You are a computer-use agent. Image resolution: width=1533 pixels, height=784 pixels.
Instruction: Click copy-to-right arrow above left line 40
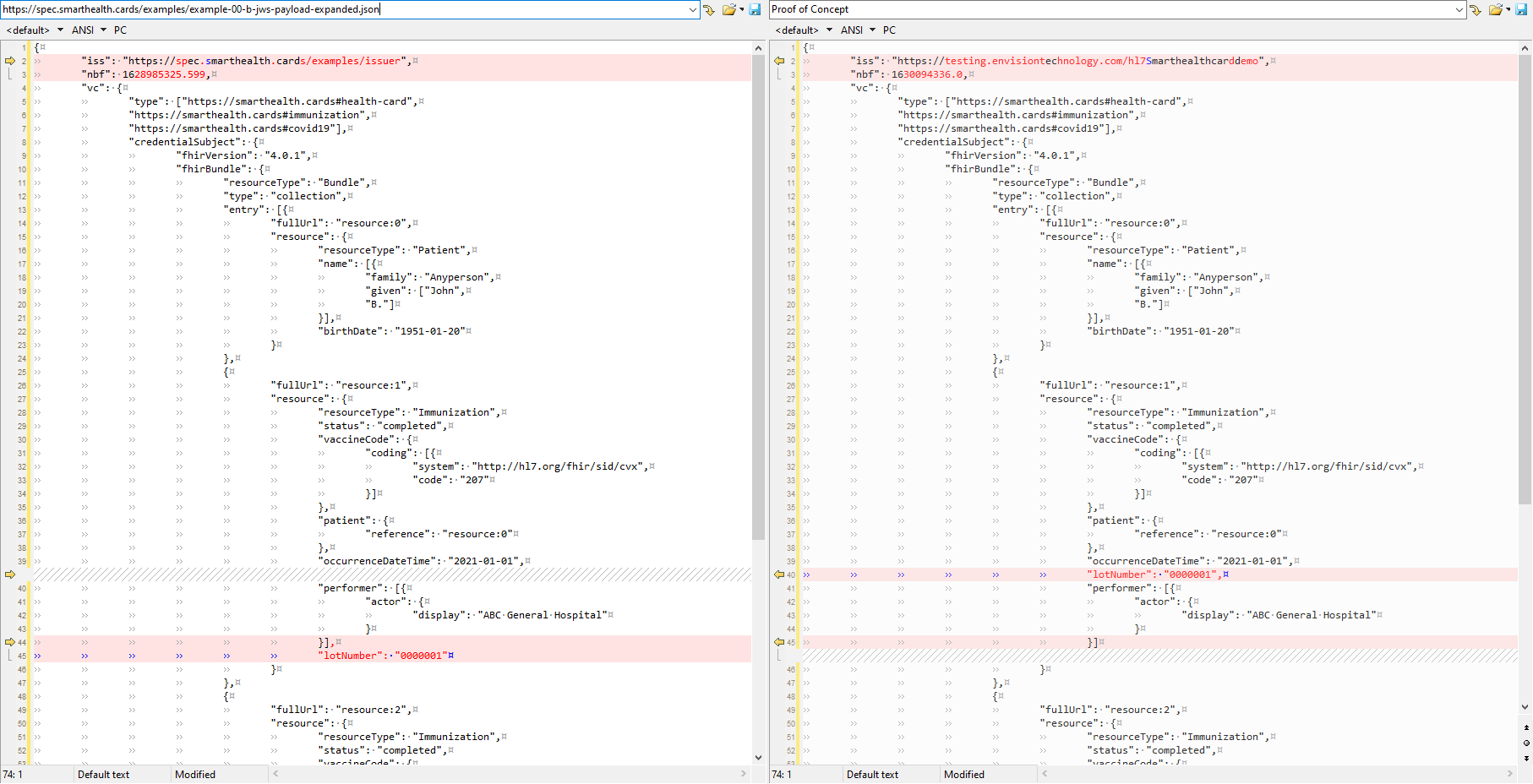point(10,574)
